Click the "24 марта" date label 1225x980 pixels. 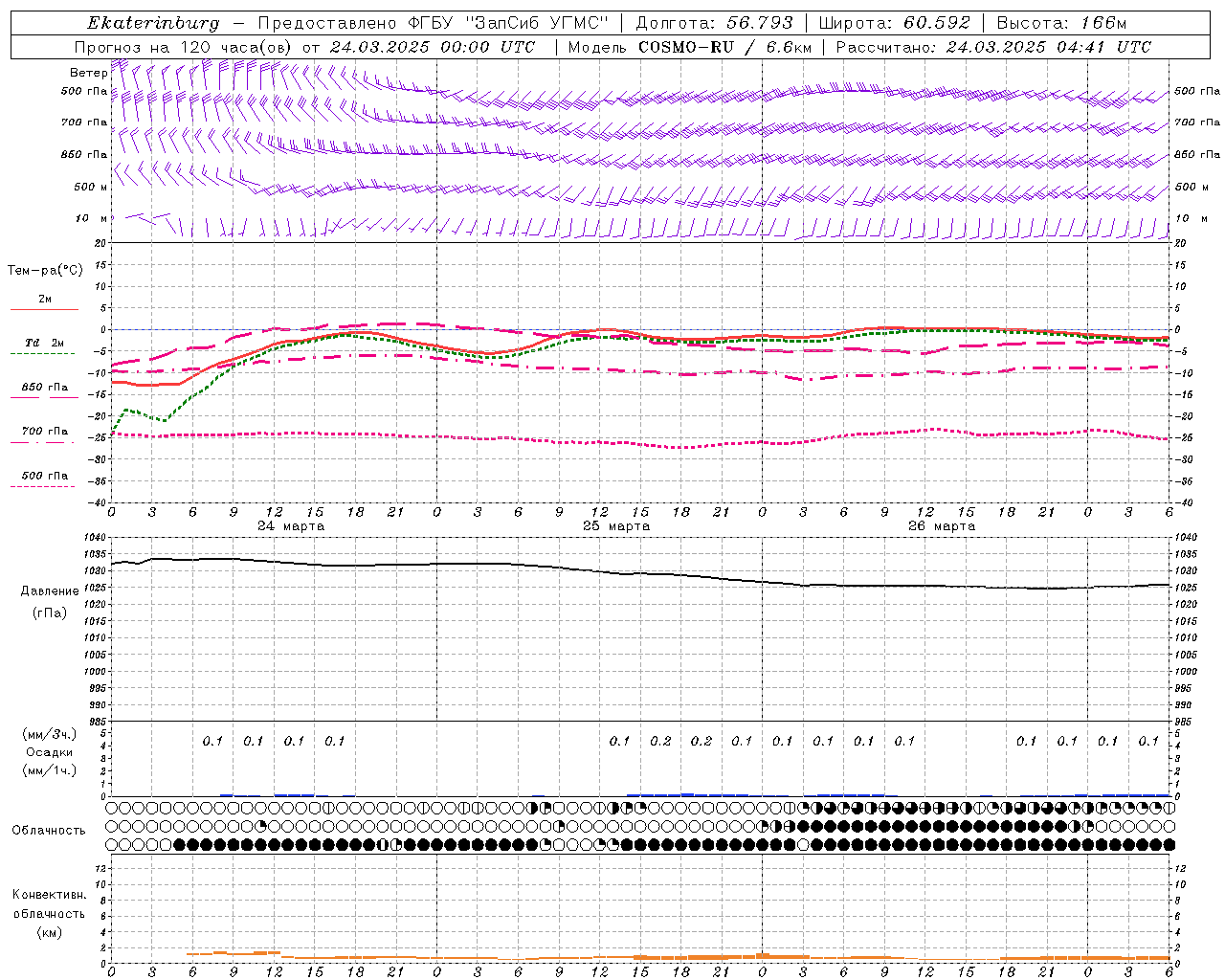[291, 526]
